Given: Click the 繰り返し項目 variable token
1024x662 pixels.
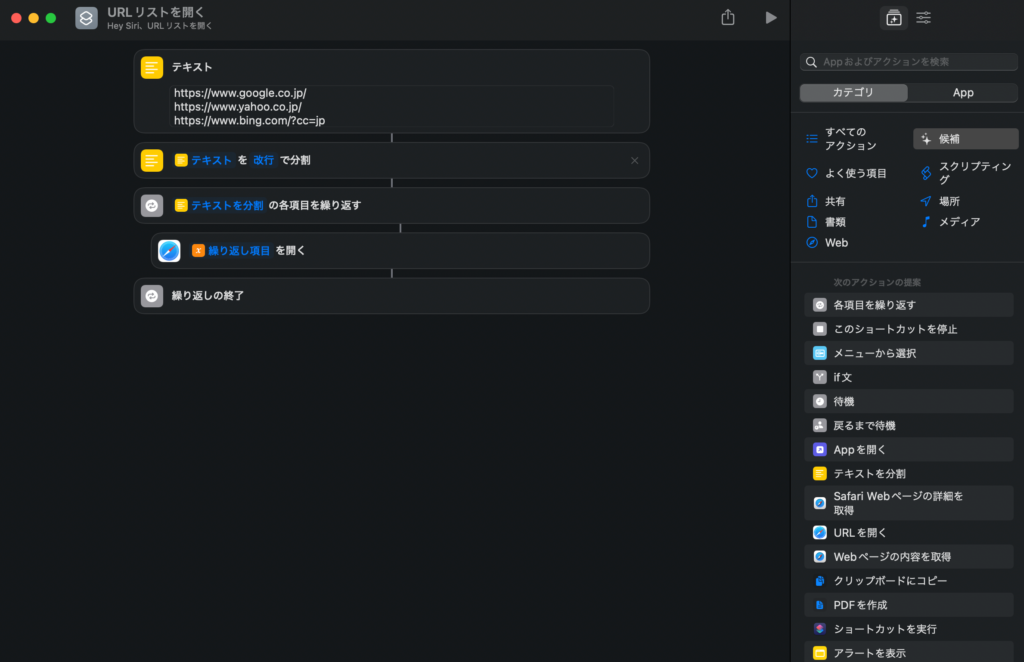Looking at the screenshot, I should coord(239,251).
